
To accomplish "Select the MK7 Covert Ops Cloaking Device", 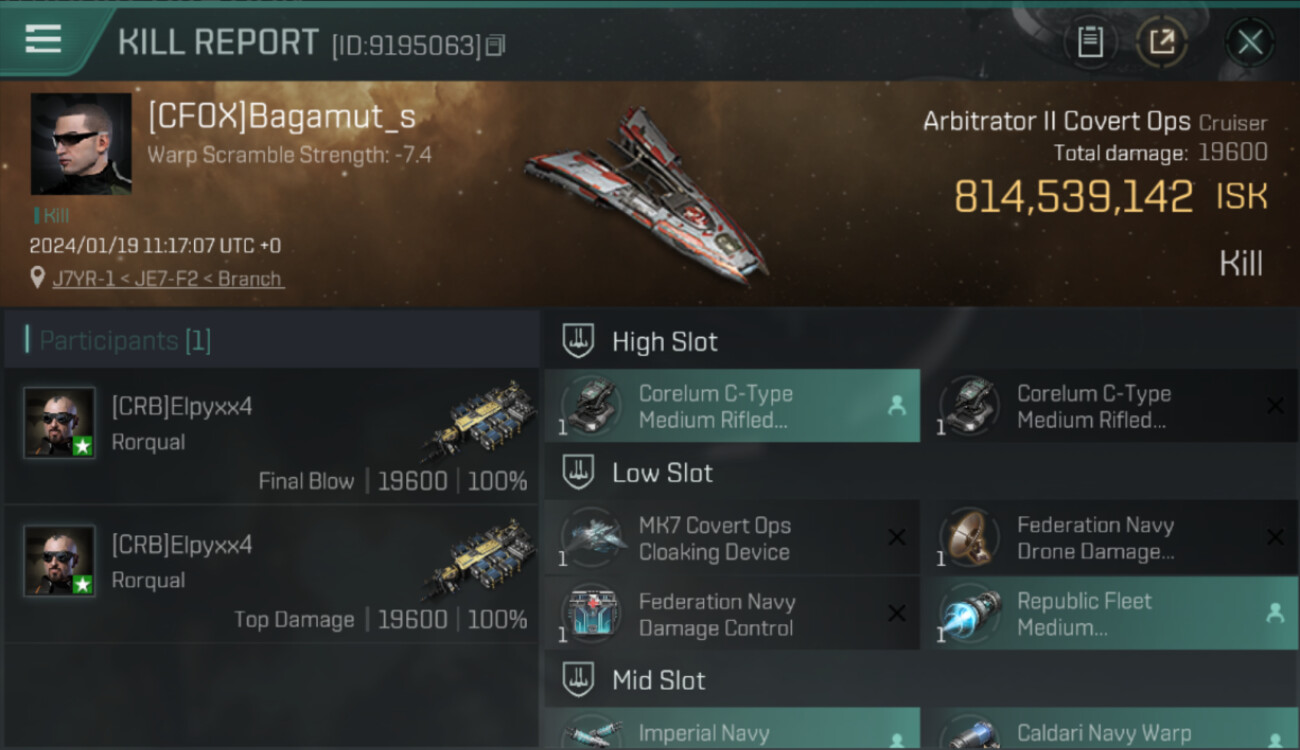I will point(732,538).
